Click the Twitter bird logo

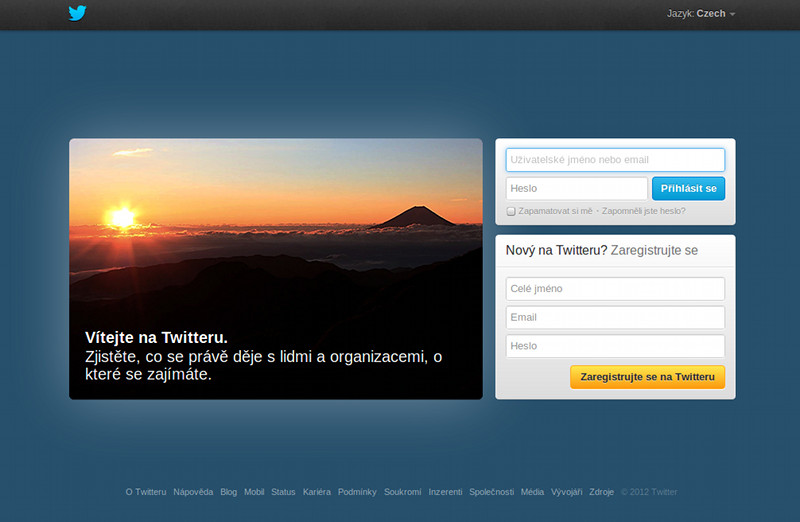78,13
